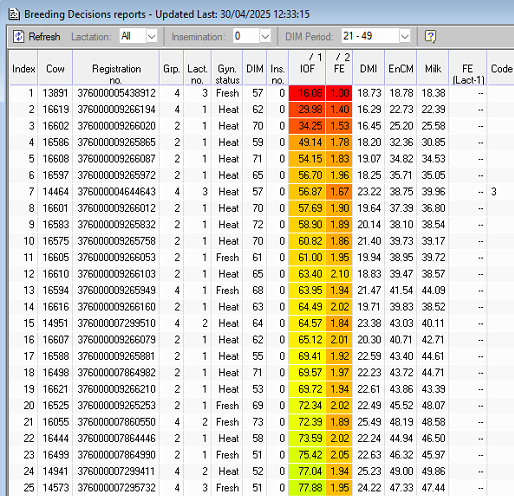Click the Refresh icon in the toolbar
This screenshot has height=496, width=514.
pos(19,36)
